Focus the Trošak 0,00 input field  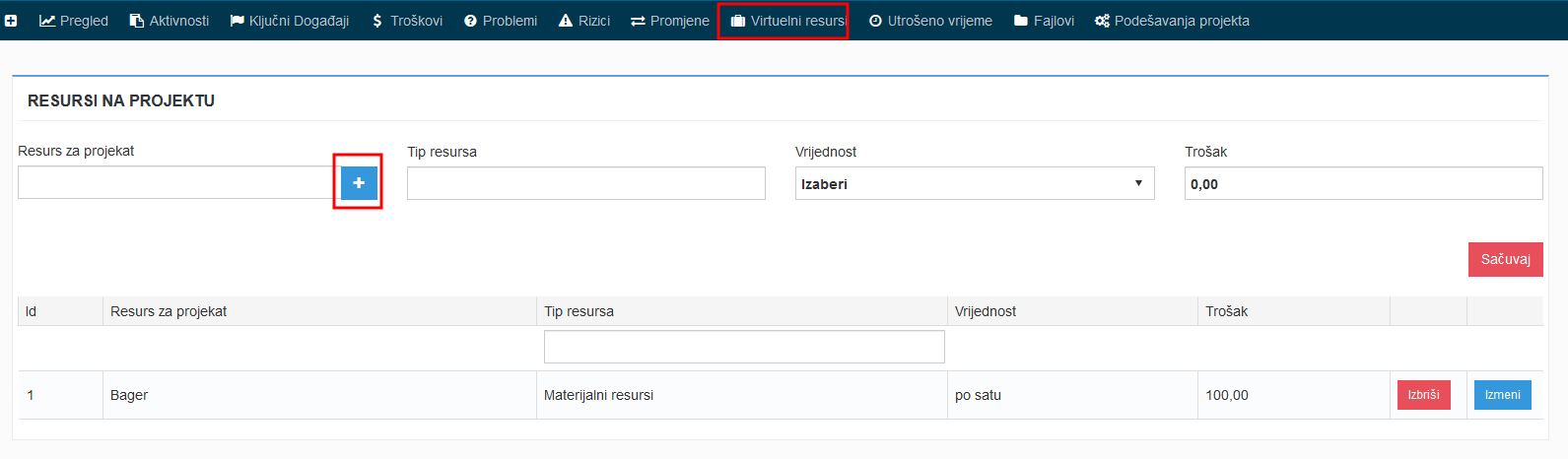1364,183
